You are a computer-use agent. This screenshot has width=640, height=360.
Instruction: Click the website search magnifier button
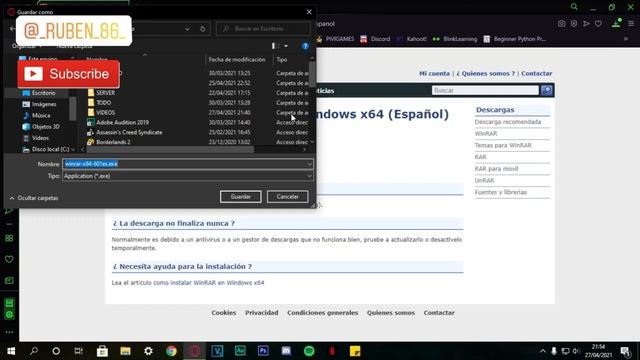click(x=547, y=90)
